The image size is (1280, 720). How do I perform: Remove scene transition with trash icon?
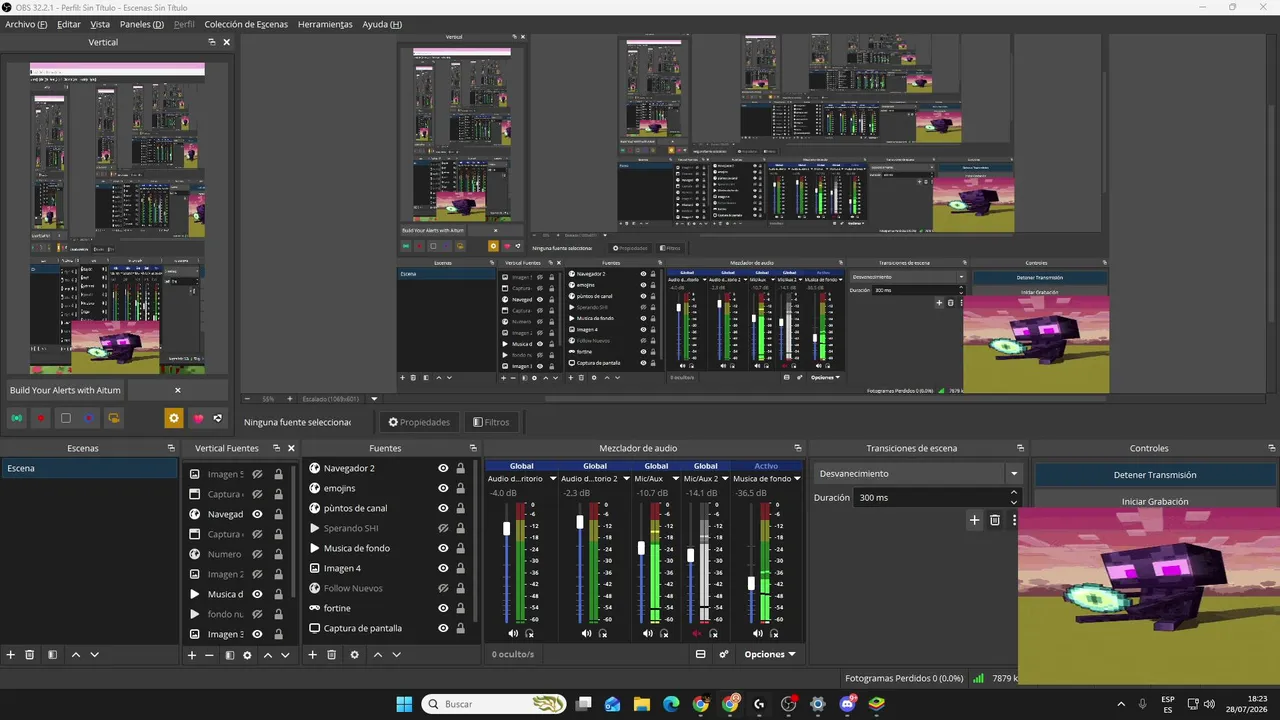pyautogui.click(x=995, y=520)
